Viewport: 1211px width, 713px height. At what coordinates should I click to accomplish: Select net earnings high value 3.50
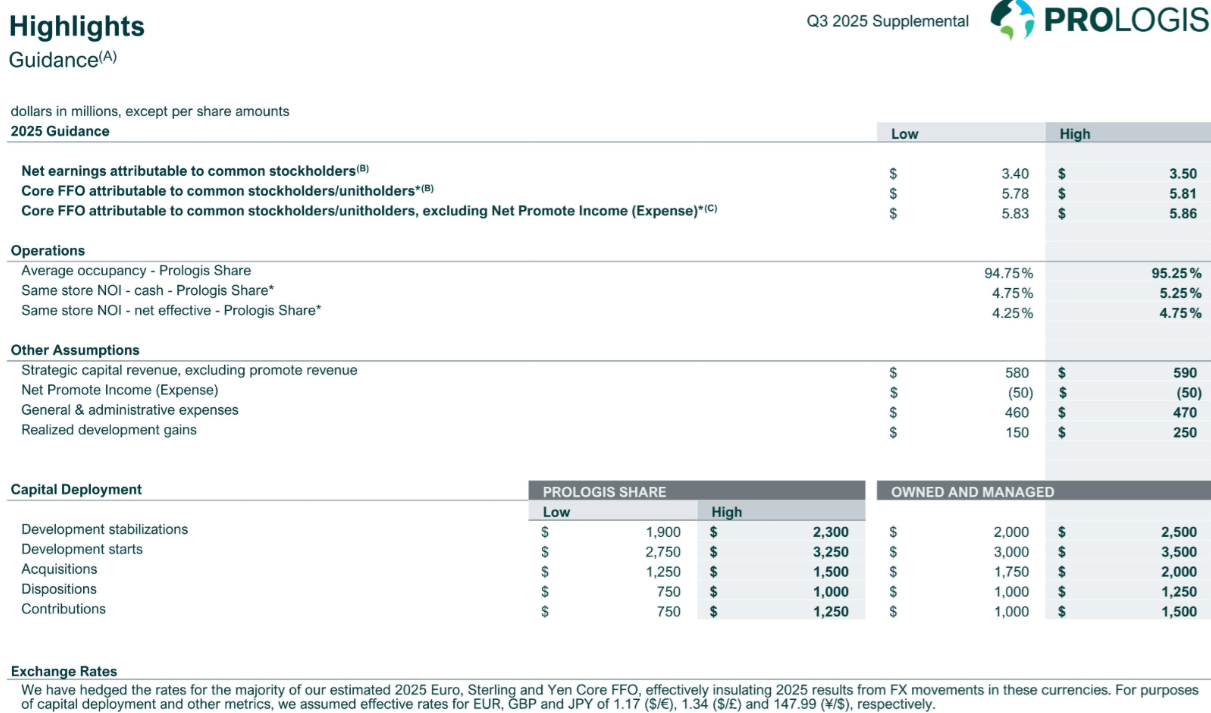pos(1183,174)
